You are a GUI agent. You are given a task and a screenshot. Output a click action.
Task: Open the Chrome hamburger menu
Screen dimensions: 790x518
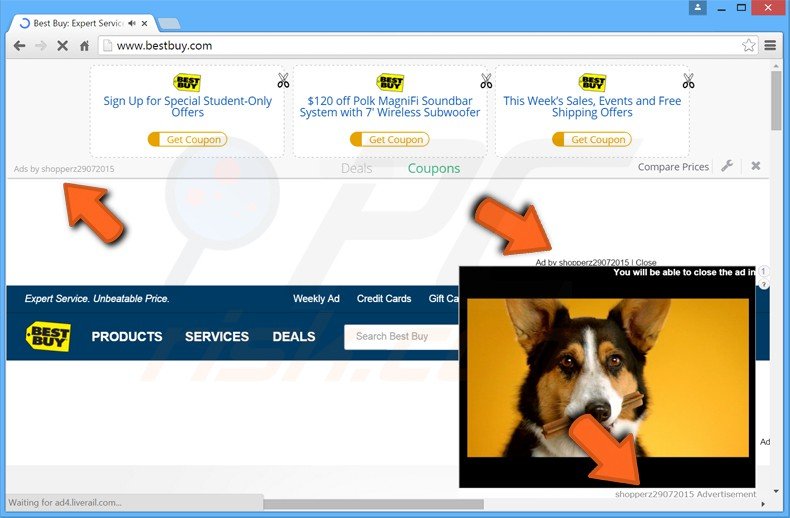point(770,45)
